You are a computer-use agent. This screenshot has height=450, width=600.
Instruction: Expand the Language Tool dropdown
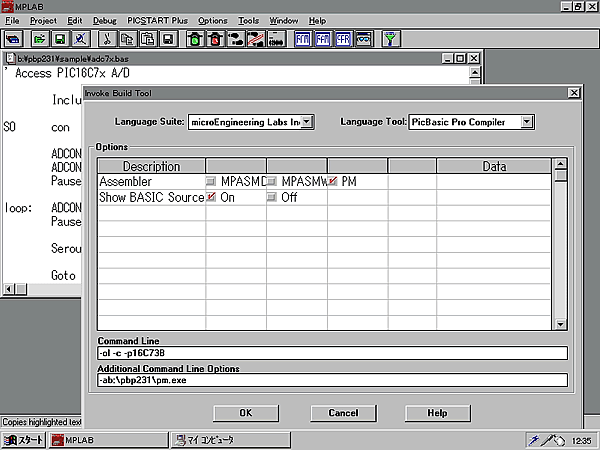(527, 122)
